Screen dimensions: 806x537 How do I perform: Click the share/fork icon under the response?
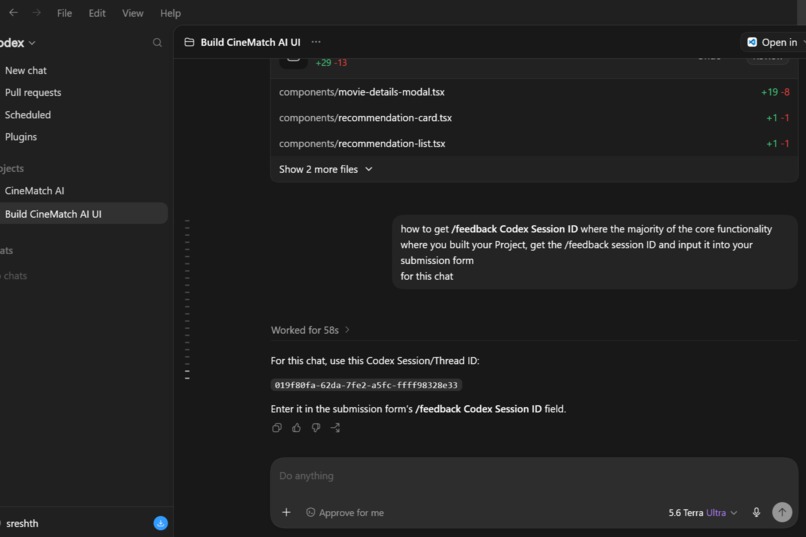point(335,428)
